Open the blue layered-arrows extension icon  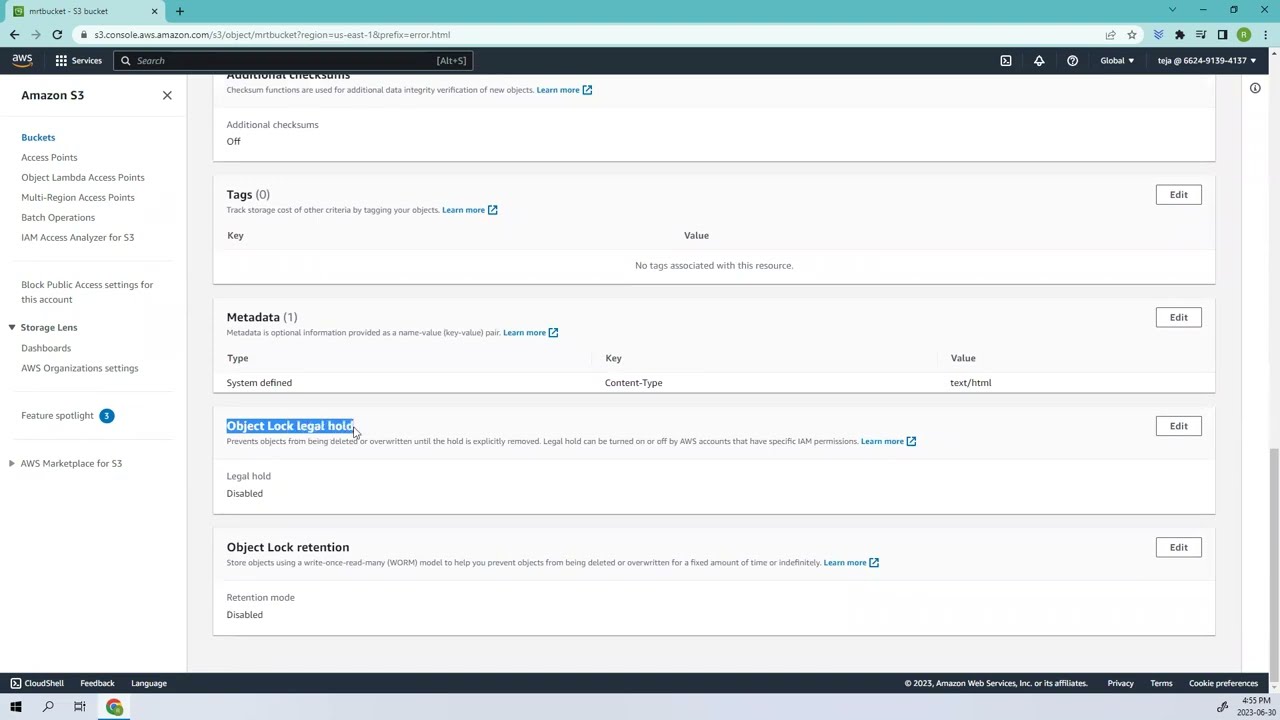point(1158,35)
